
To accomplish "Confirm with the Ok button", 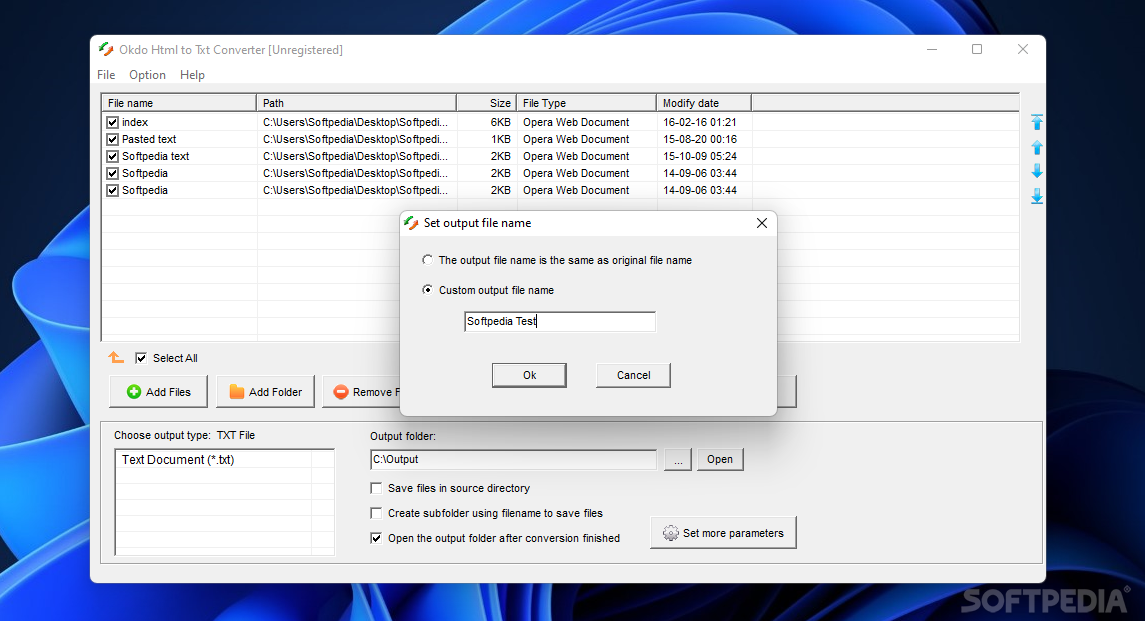I will click(529, 375).
